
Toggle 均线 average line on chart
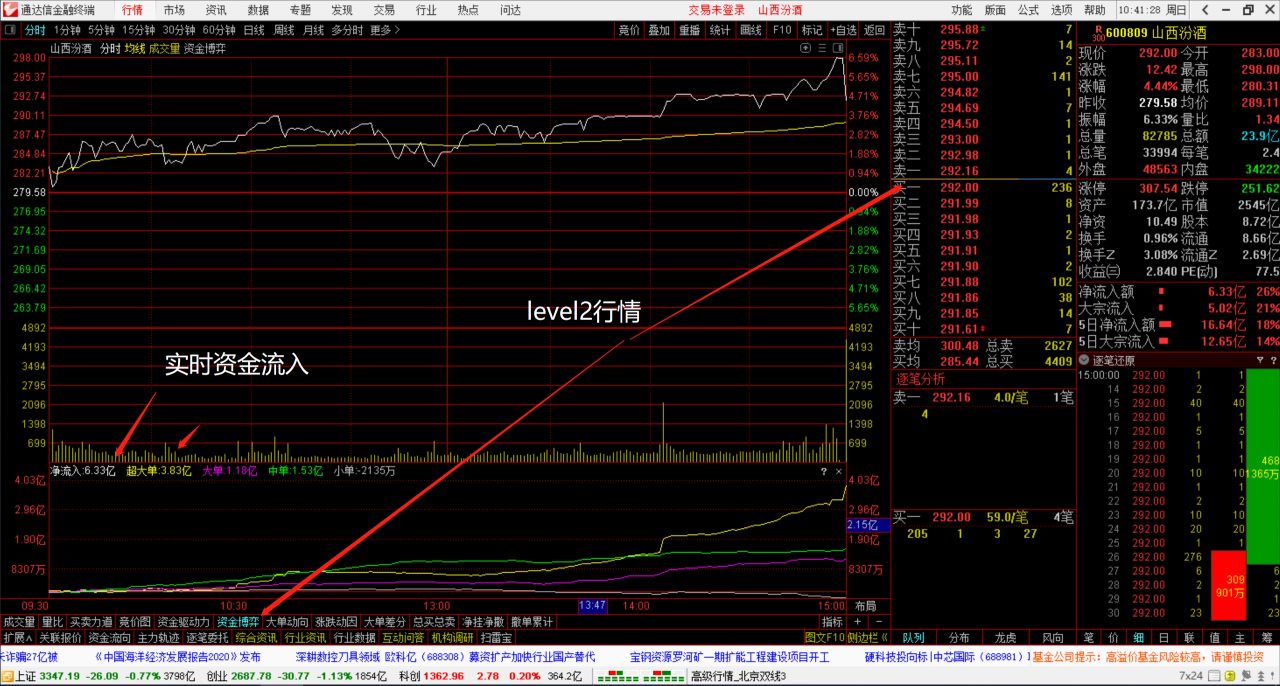click(135, 48)
